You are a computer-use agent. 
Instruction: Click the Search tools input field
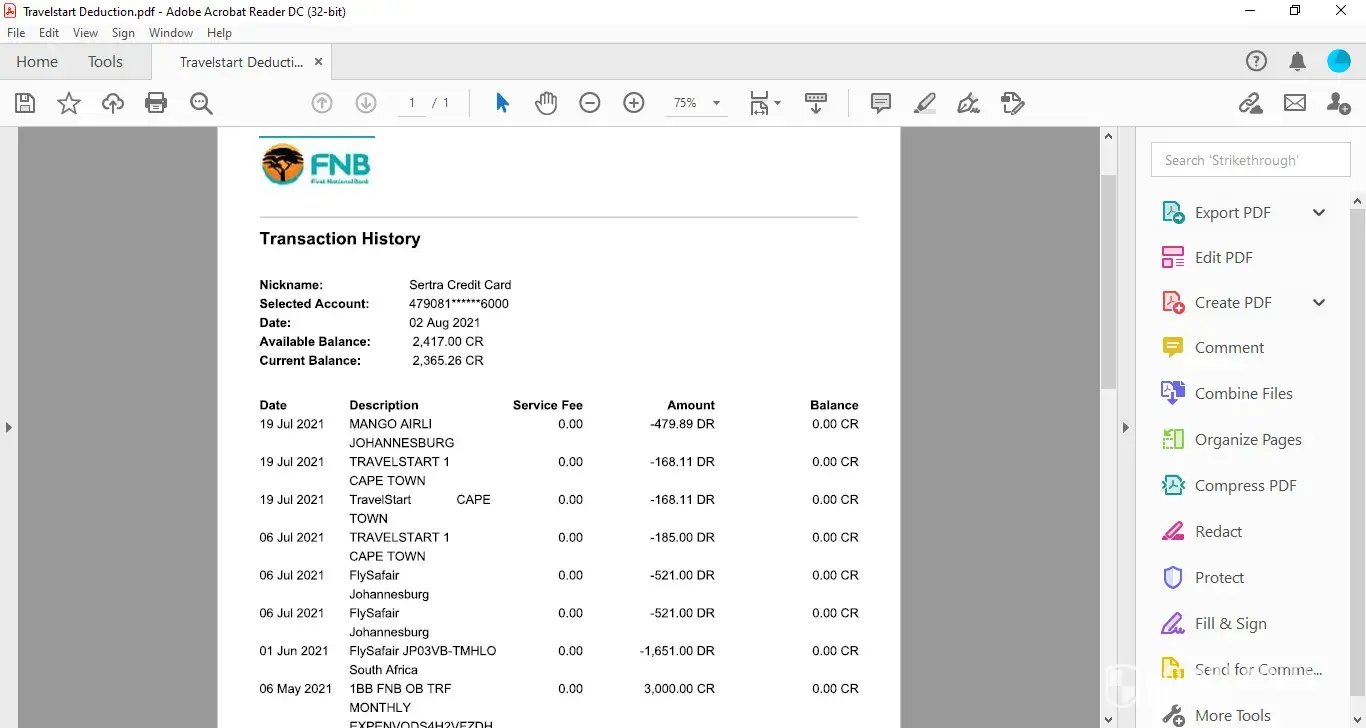(1250, 160)
